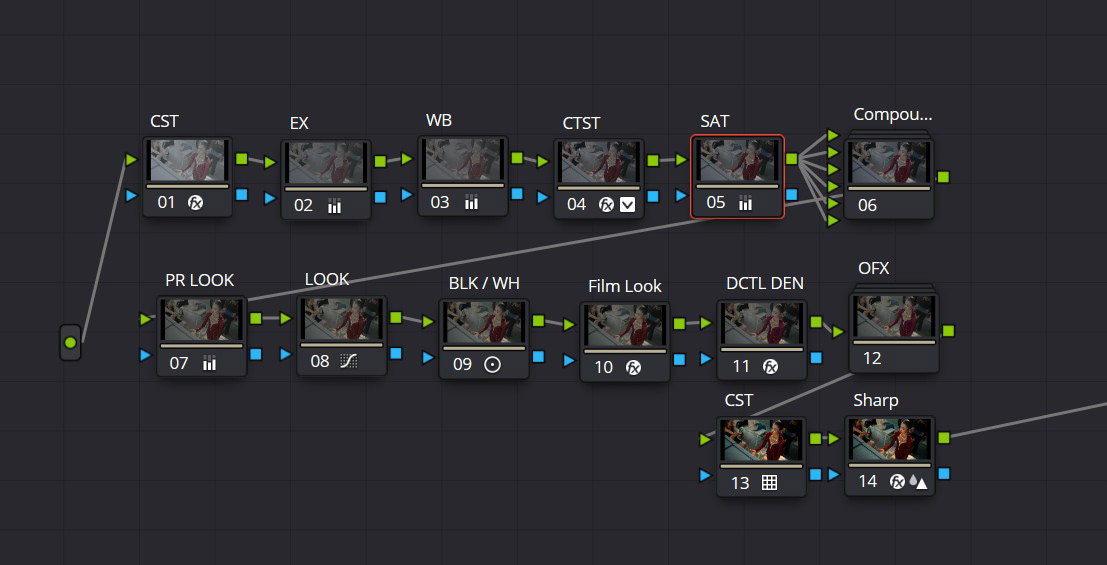Click the LUT grid icon on node 13
This screenshot has height=565, width=1107.
click(x=770, y=482)
